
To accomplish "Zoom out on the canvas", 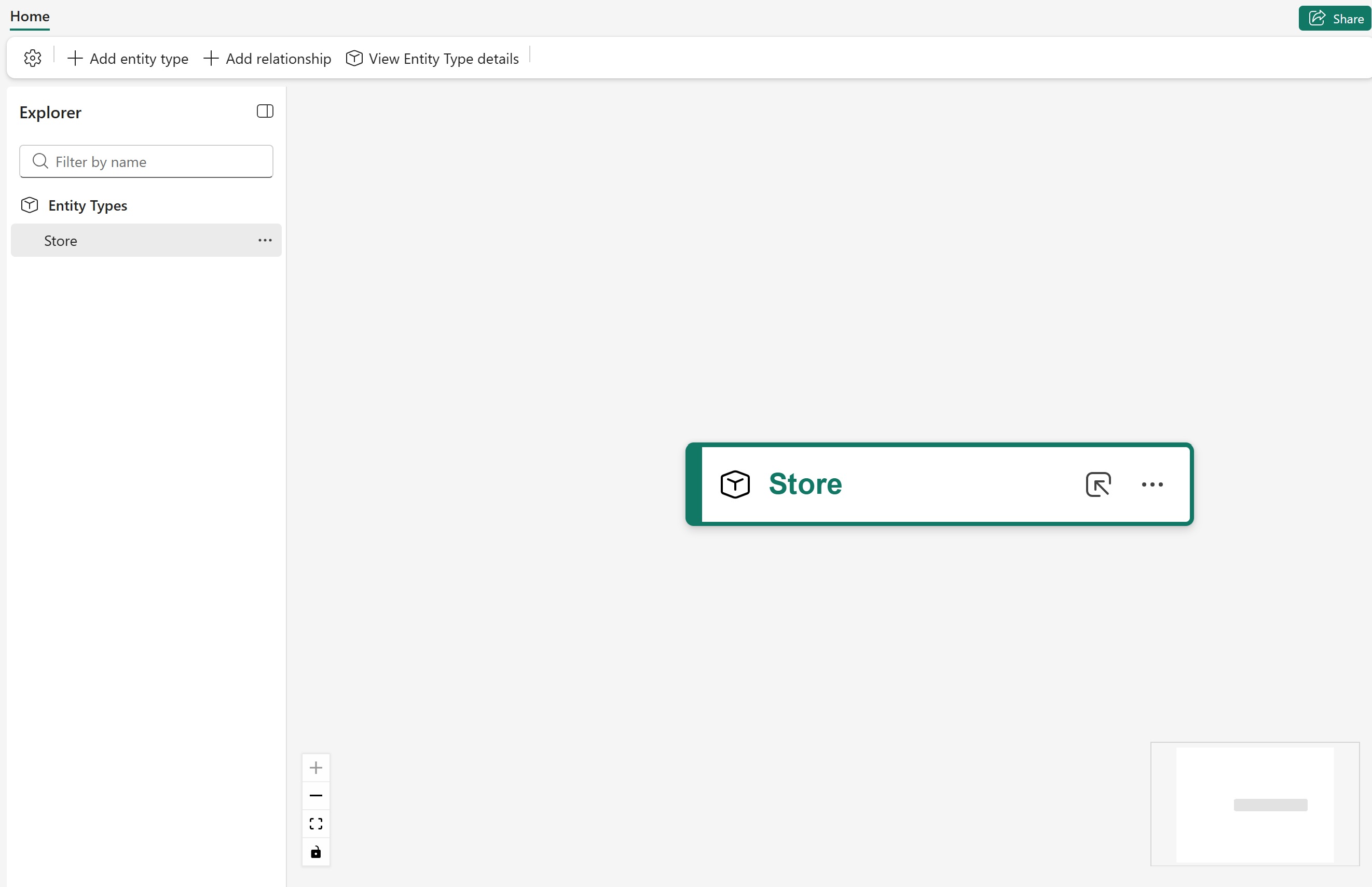I will coord(316,796).
